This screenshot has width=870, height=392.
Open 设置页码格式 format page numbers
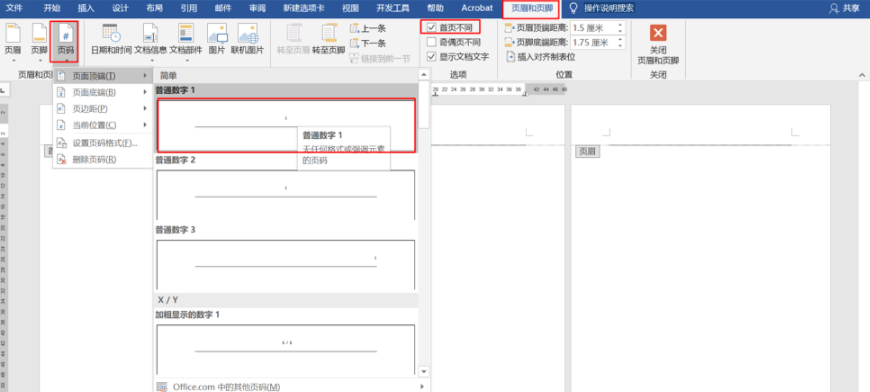pyautogui.click(x=103, y=143)
